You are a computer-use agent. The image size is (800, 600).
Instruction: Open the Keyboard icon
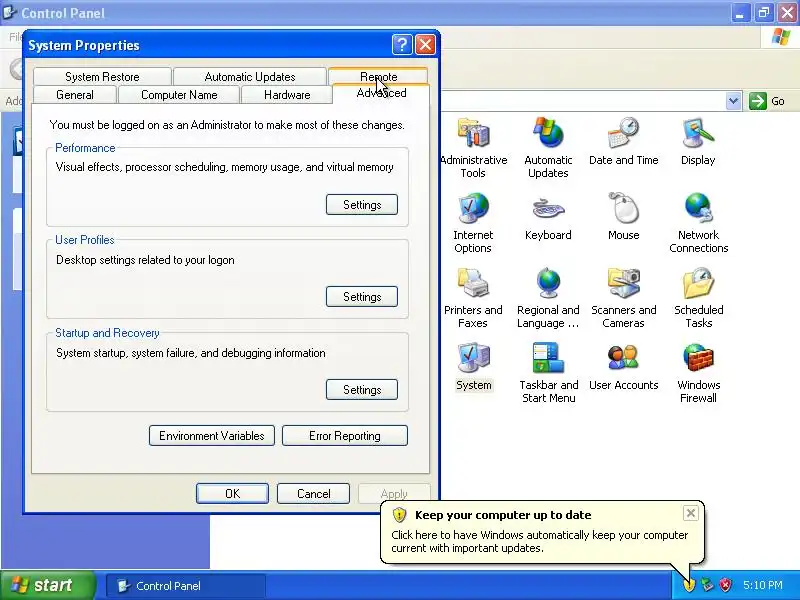(548, 217)
